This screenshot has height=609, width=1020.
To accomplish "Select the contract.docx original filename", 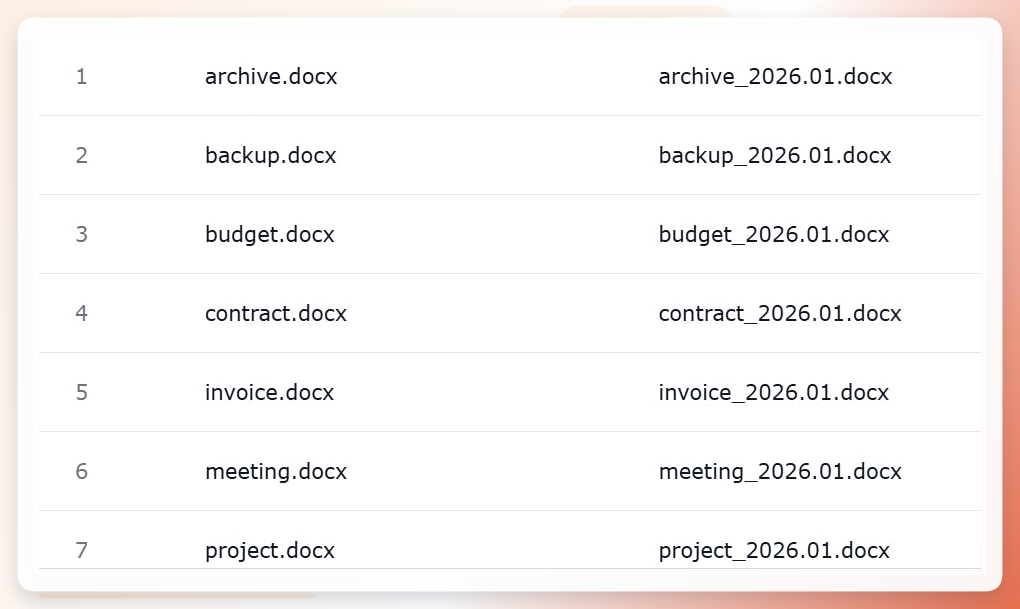I will click(x=276, y=314).
